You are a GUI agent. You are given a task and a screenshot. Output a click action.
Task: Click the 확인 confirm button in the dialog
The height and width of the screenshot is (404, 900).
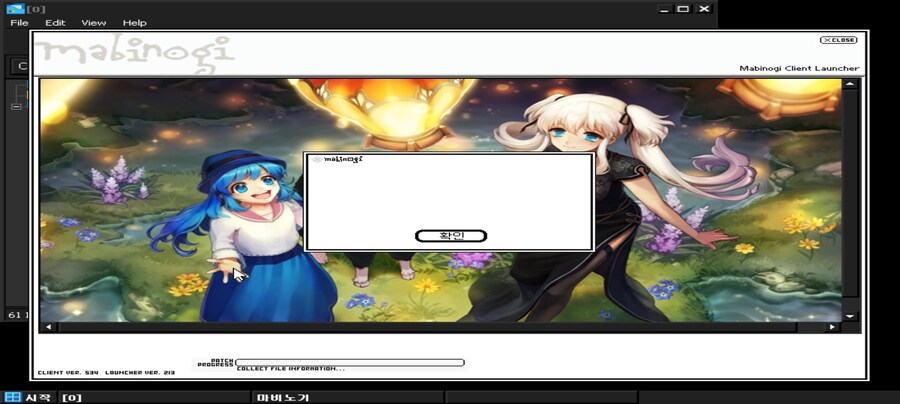click(x=451, y=236)
